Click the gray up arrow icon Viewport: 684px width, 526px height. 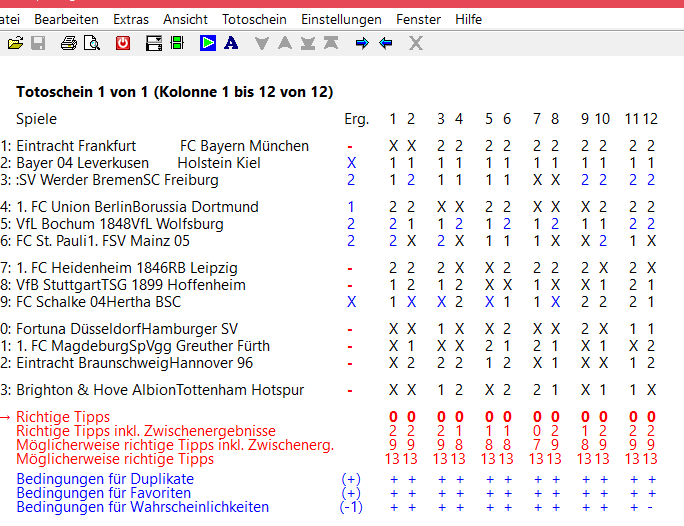coord(285,43)
